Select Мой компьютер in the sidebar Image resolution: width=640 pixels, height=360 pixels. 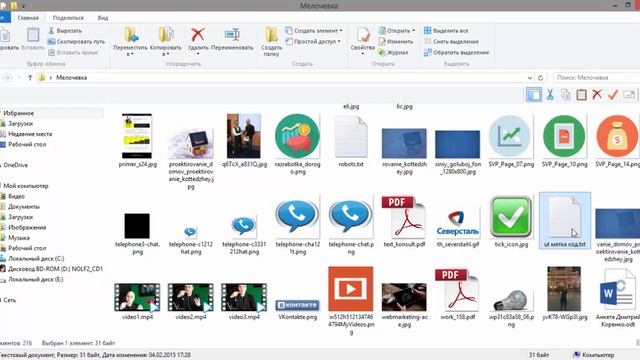click(26, 186)
